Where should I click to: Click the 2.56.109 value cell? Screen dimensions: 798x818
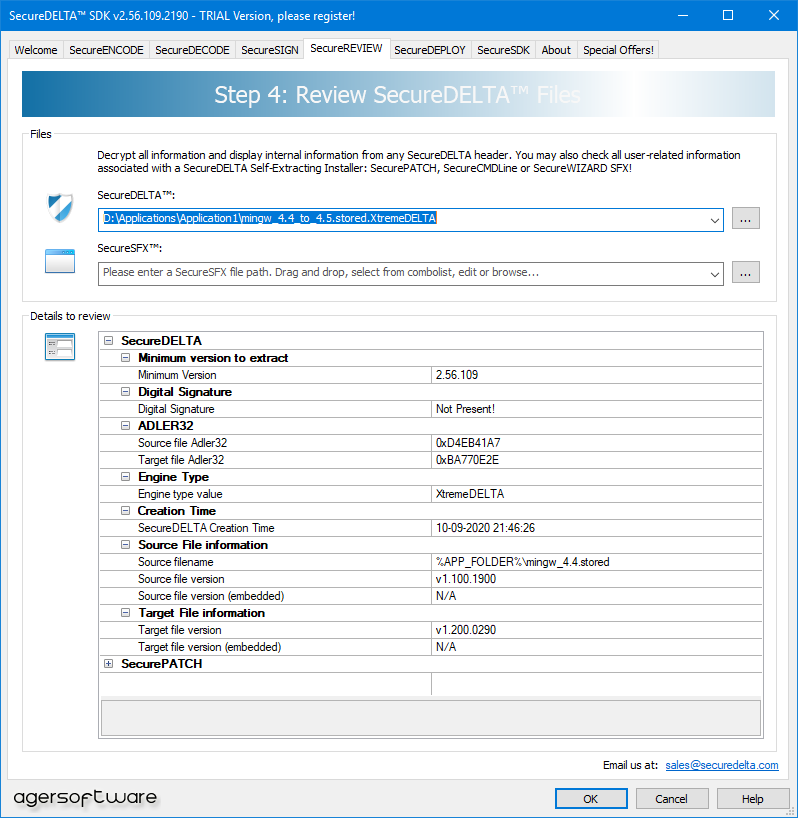point(597,375)
